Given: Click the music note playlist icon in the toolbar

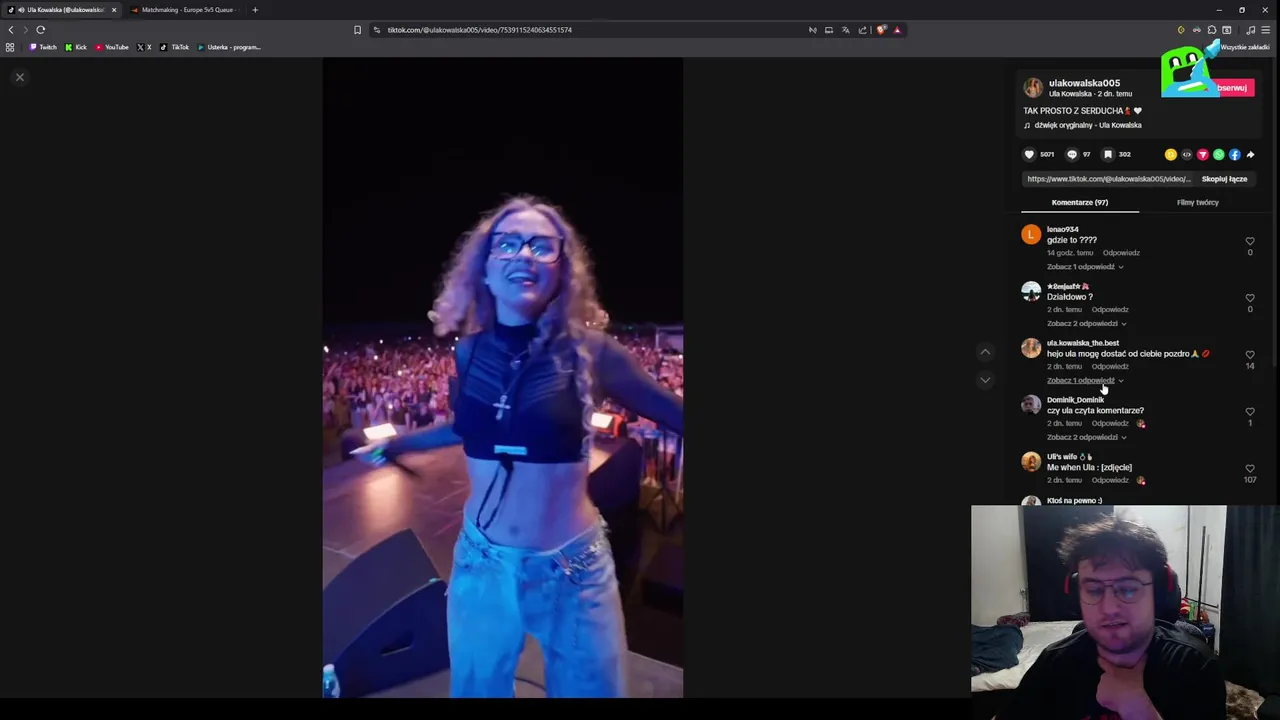Looking at the screenshot, I should point(1250,30).
